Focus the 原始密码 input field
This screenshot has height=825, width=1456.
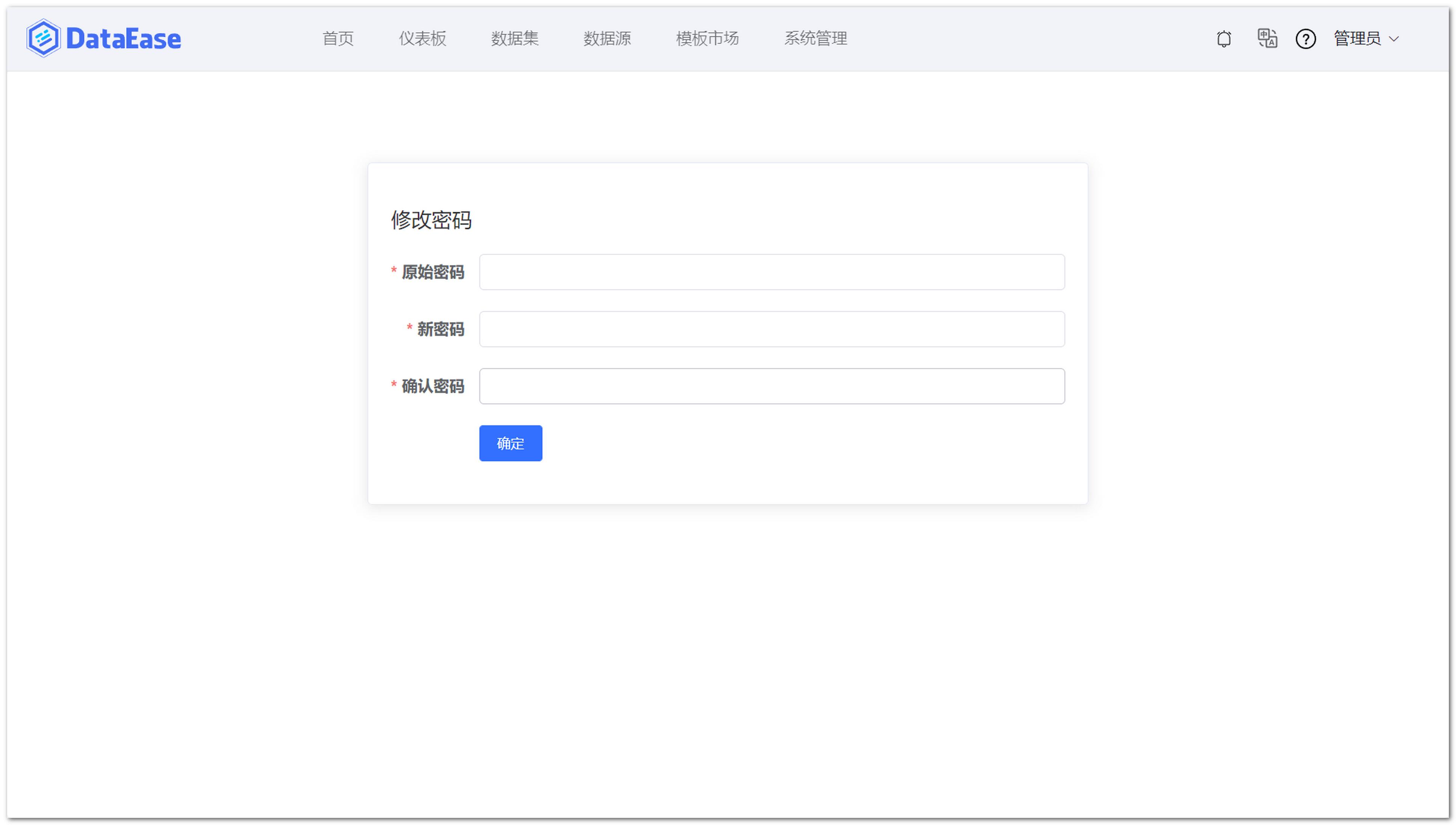pyautogui.click(x=772, y=272)
